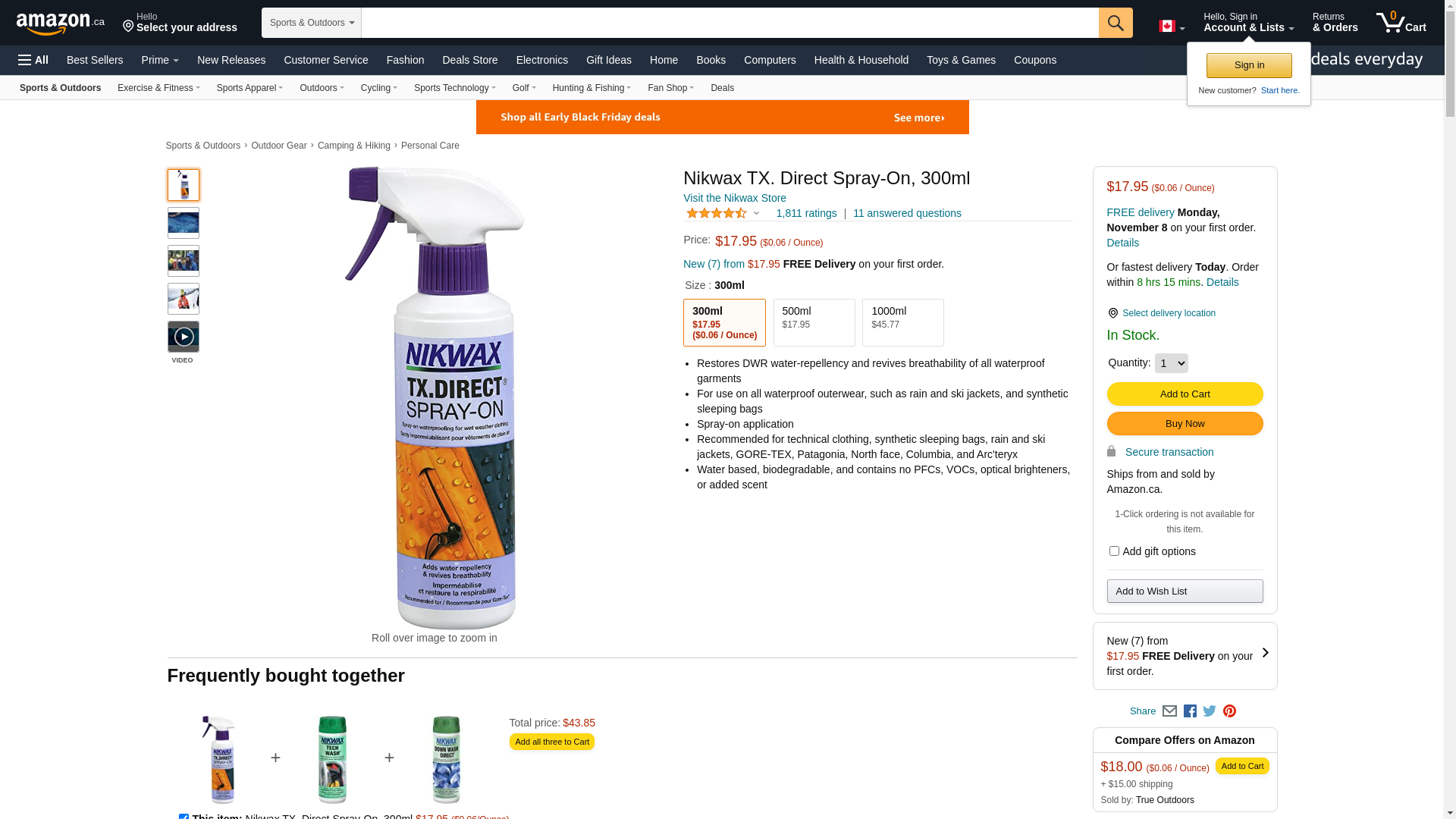Visit the Nikwax Store link
This screenshot has width=1456, height=819.
[734, 198]
